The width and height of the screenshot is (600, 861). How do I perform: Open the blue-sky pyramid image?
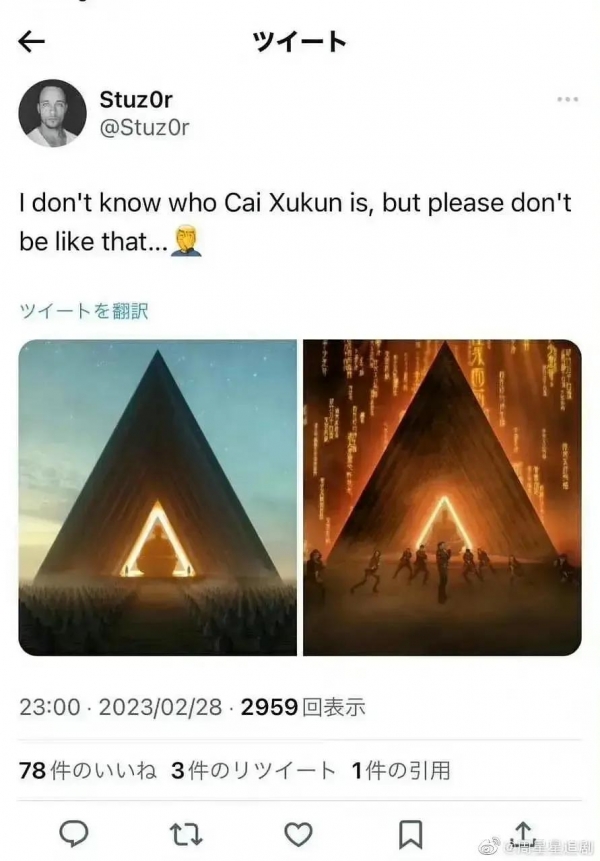158,497
